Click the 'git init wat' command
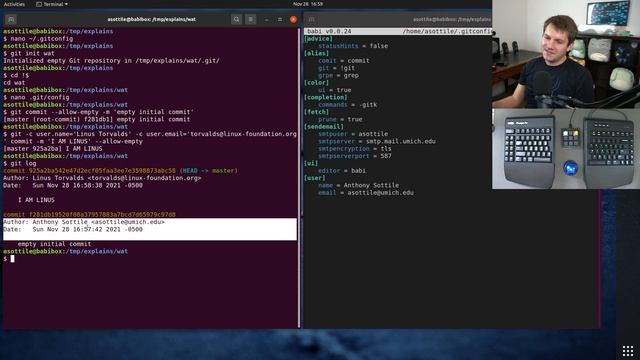Screen dimensions: 640x360 pos(29,53)
